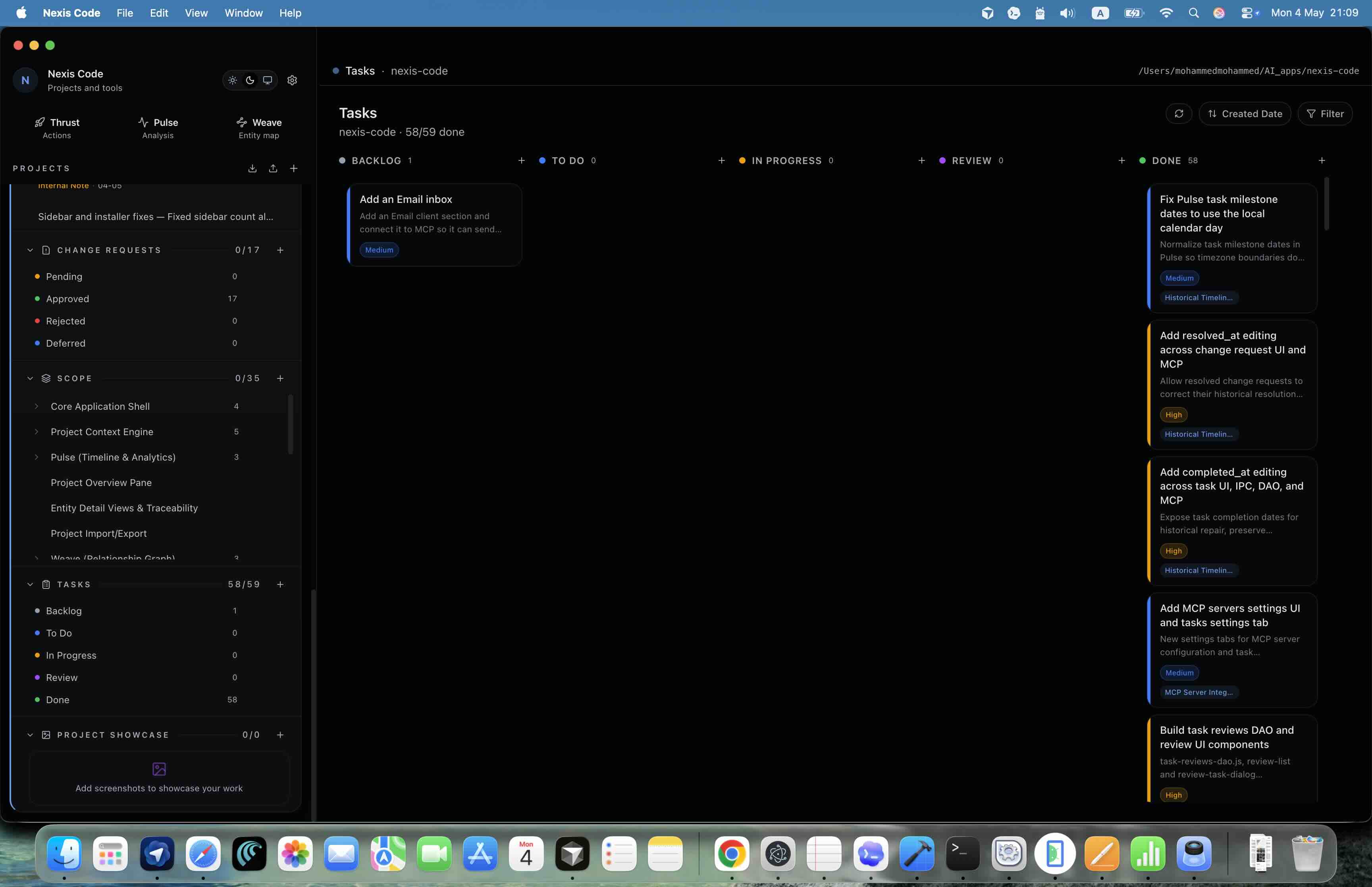Collapse the Project Showcase section

tap(31, 735)
